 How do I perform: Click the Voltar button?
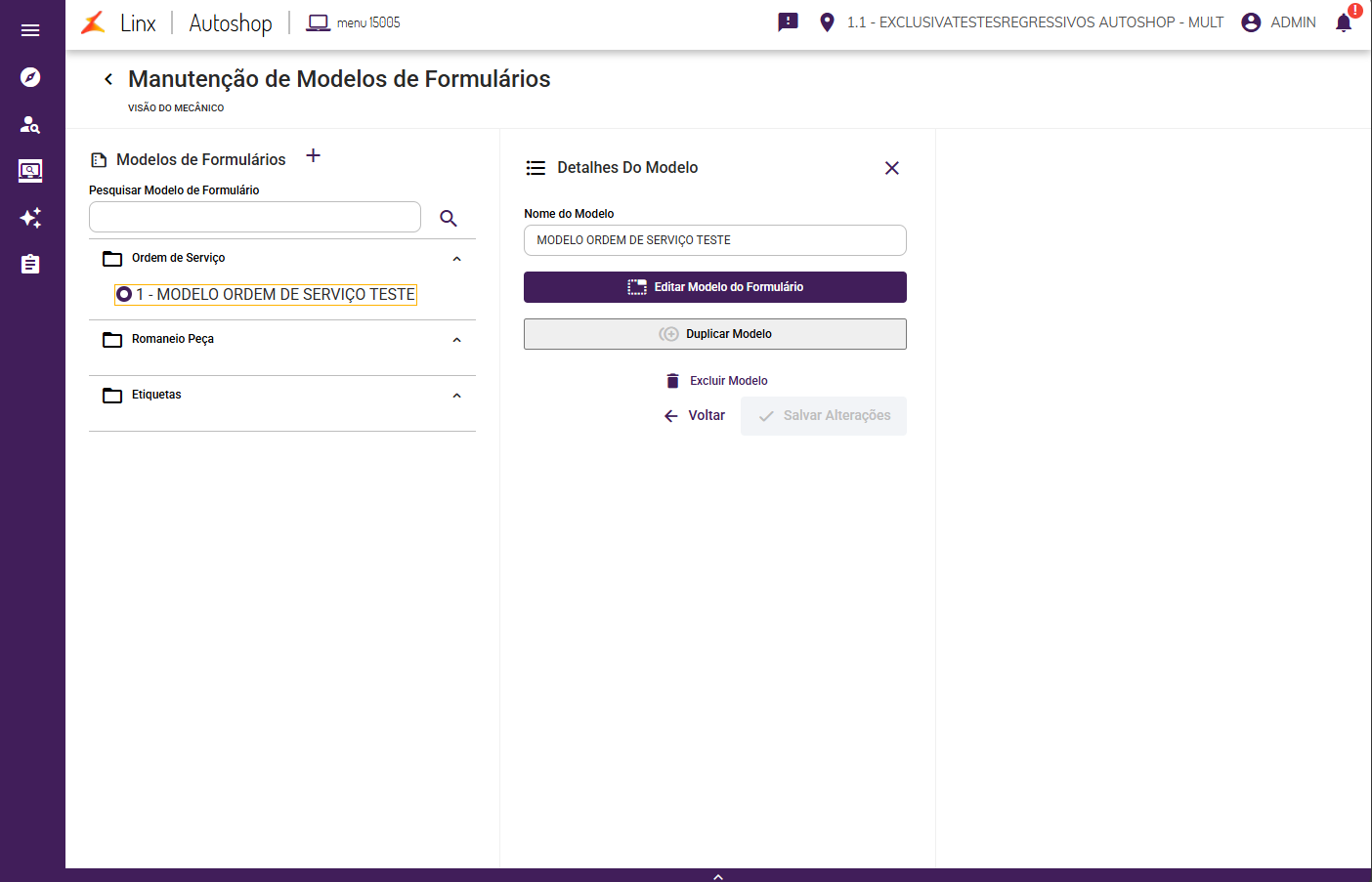point(695,416)
